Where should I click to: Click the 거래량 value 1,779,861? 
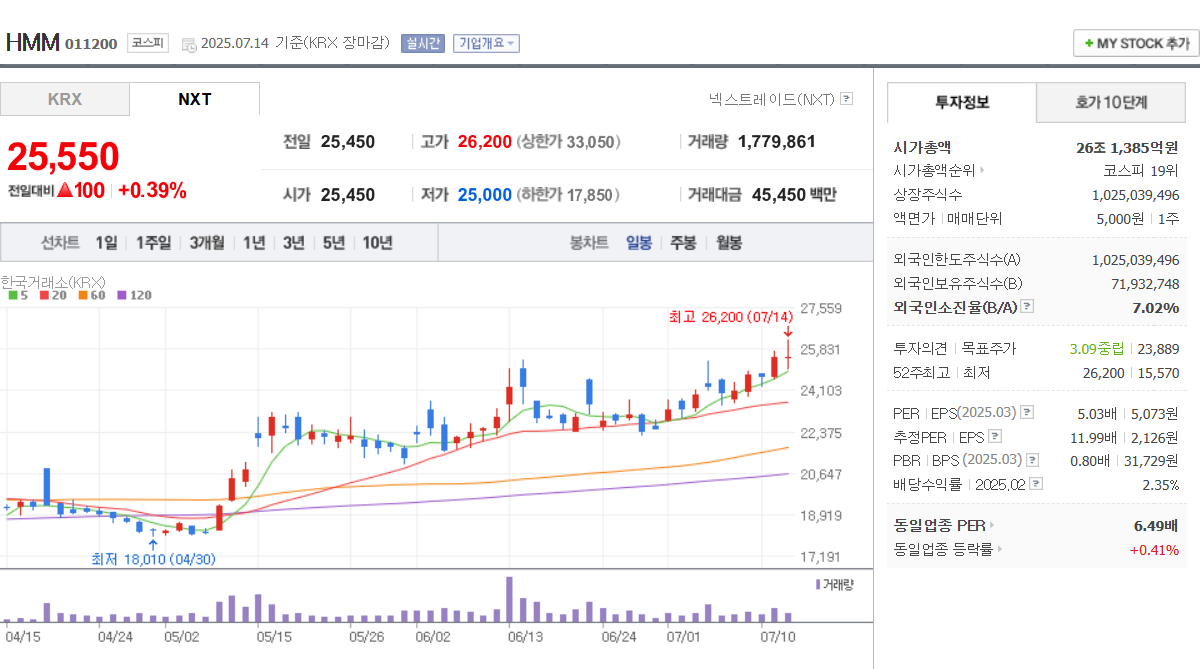(x=777, y=142)
